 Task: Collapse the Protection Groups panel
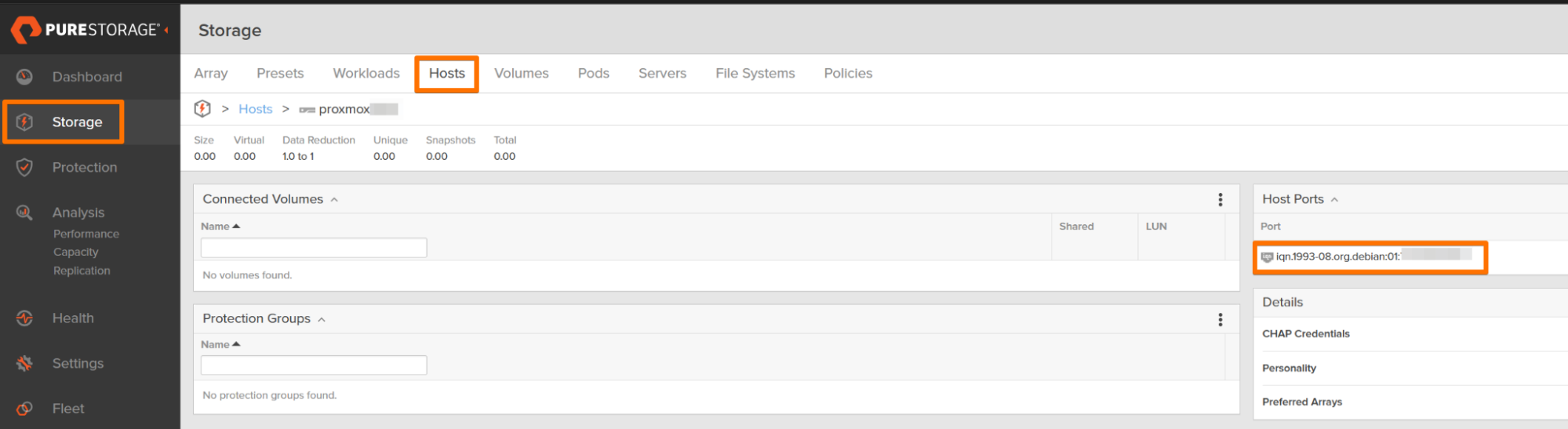[x=322, y=319]
